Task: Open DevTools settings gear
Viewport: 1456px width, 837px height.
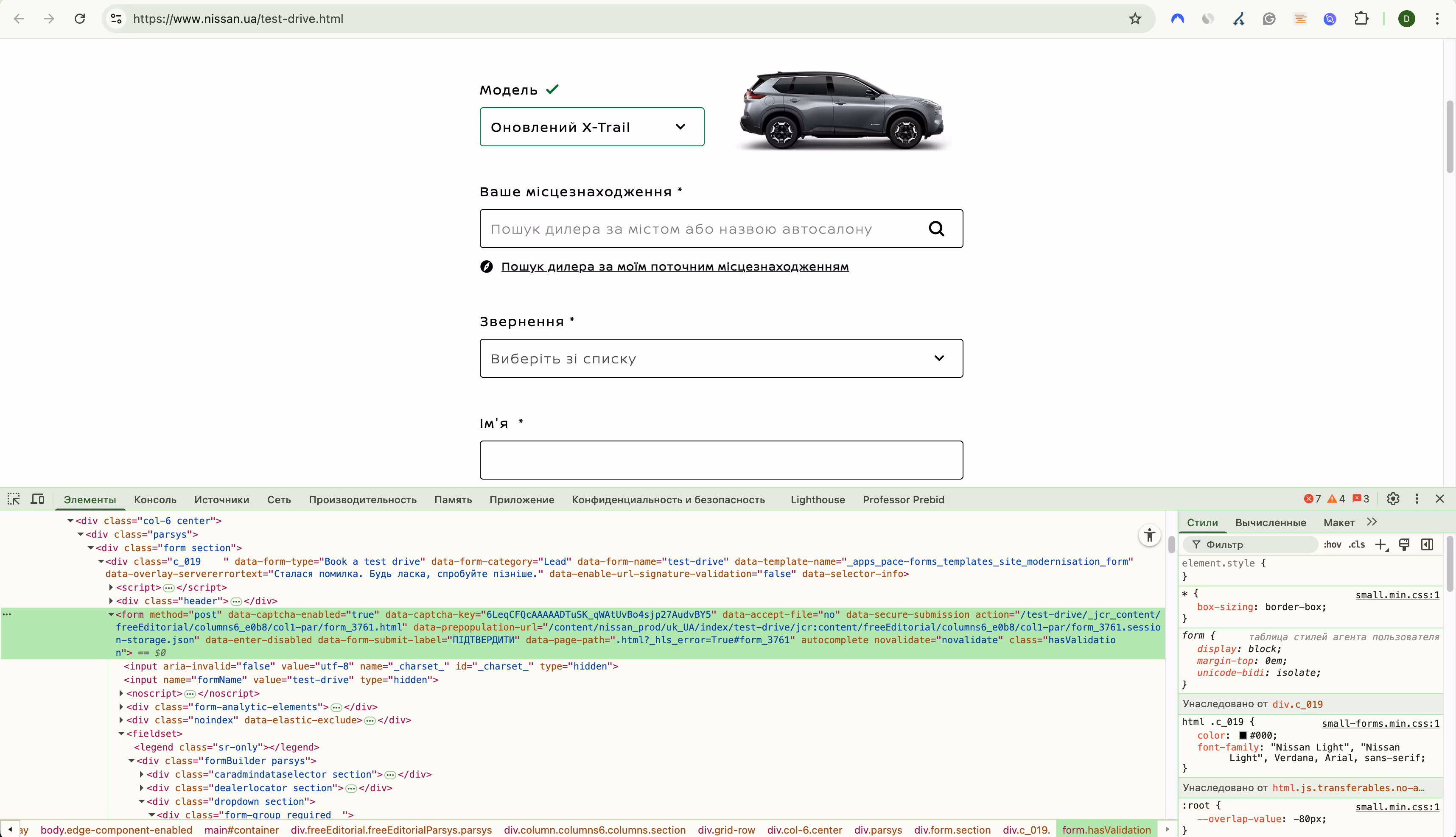Action: [x=1393, y=499]
